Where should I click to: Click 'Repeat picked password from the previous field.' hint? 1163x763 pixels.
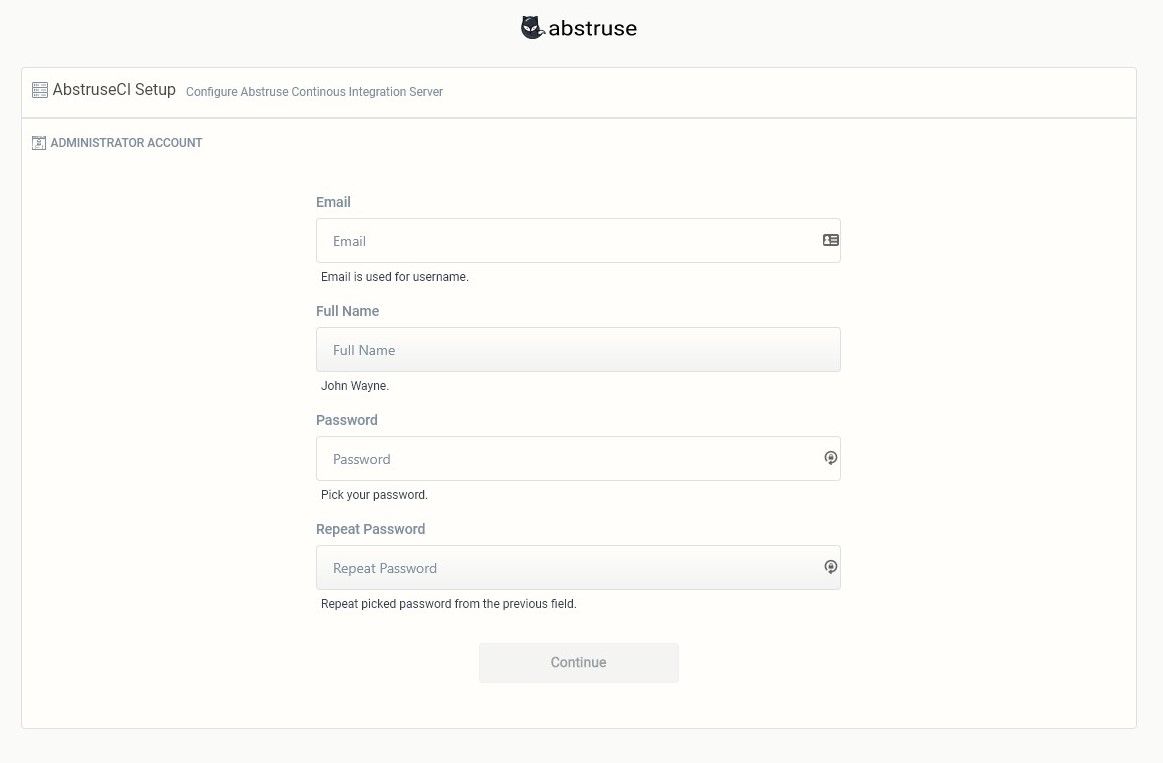[449, 604]
